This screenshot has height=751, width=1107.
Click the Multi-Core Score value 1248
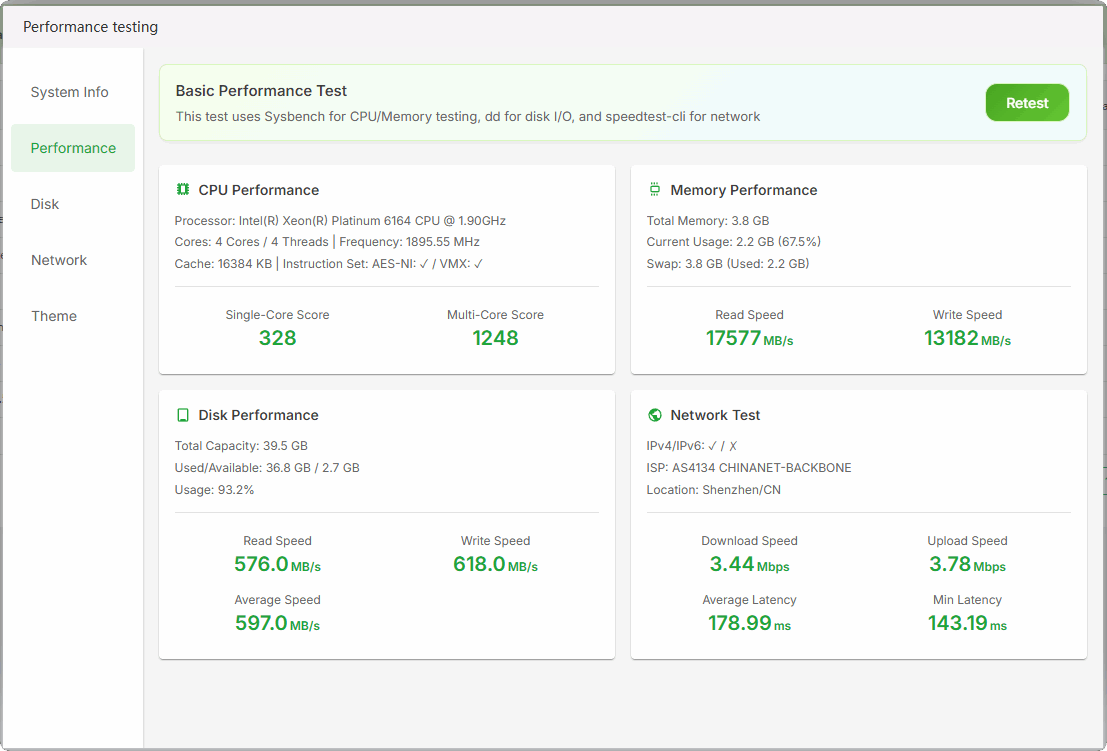[x=495, y=338]
